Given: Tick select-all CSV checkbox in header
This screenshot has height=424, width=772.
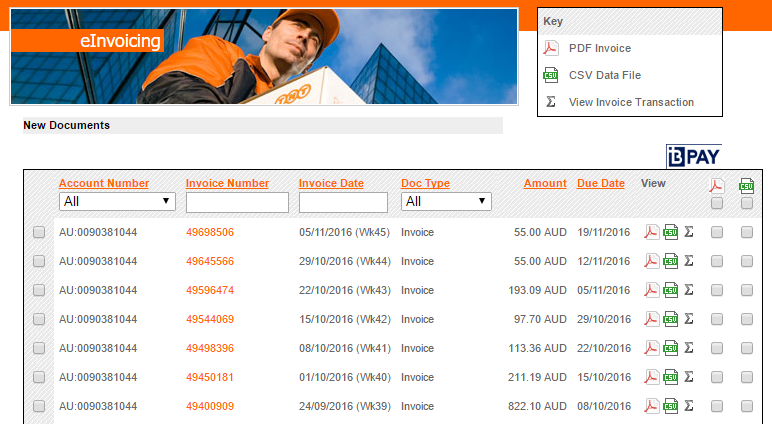Looking at the screenshot, I should (x=747, y=203).
